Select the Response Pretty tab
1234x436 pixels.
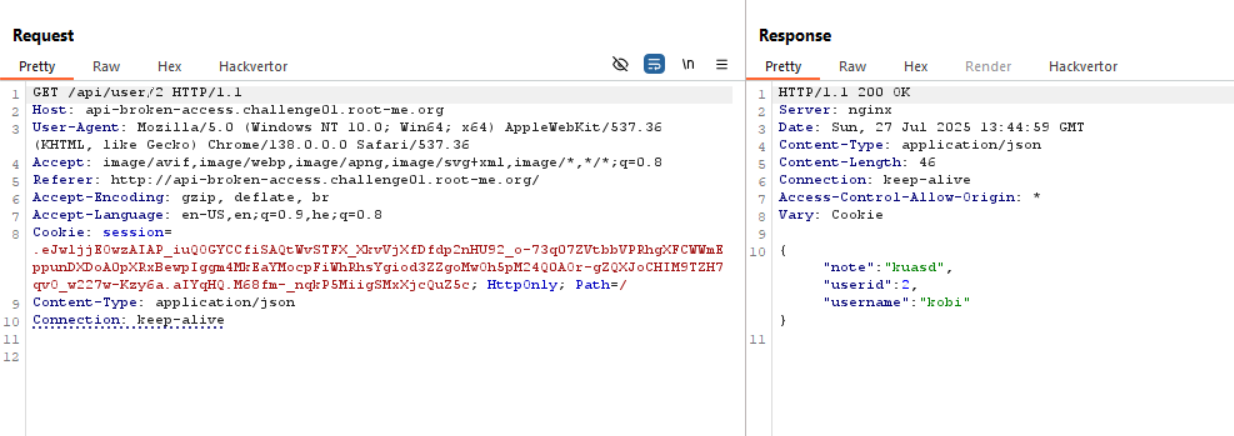click(783, 66)
